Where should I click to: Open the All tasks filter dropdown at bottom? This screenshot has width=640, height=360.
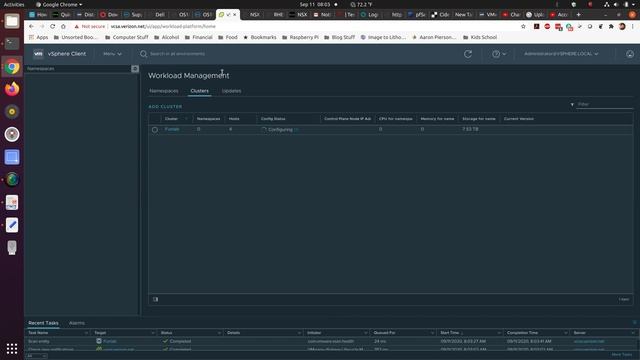pos(36,356)
